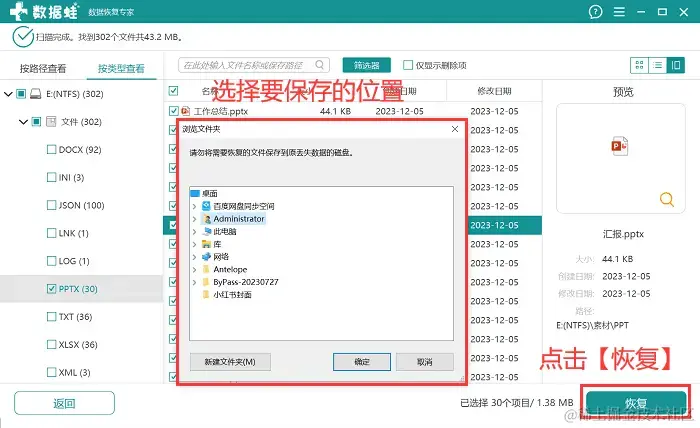Check the TXT (36) checkbox

tap(51, 316)
